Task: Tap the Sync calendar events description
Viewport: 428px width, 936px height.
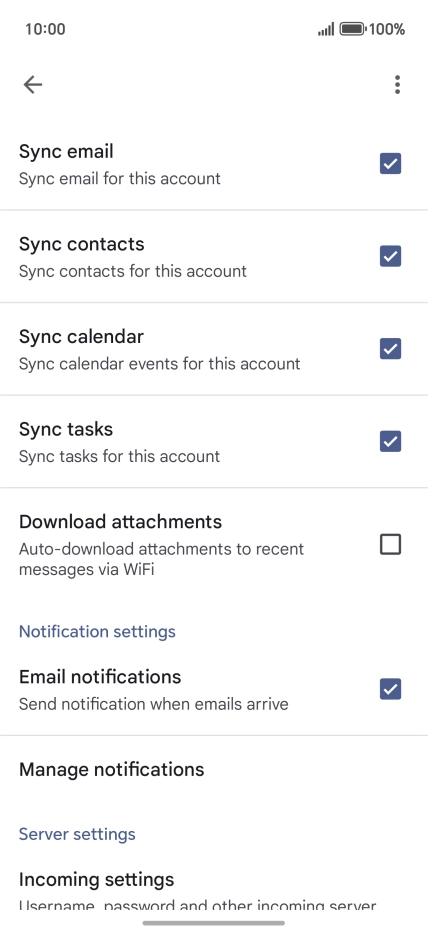Action: point(159,364)
